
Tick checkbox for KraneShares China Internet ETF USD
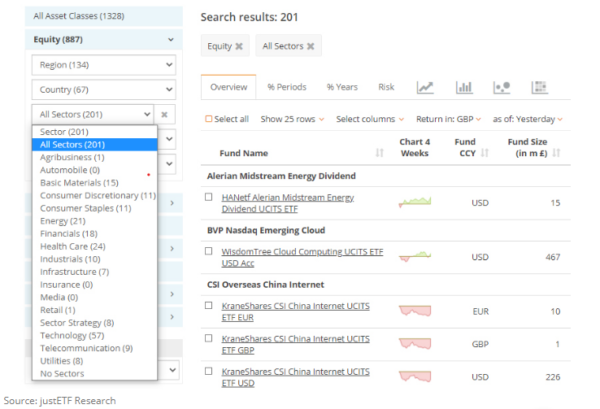[209, 371]
